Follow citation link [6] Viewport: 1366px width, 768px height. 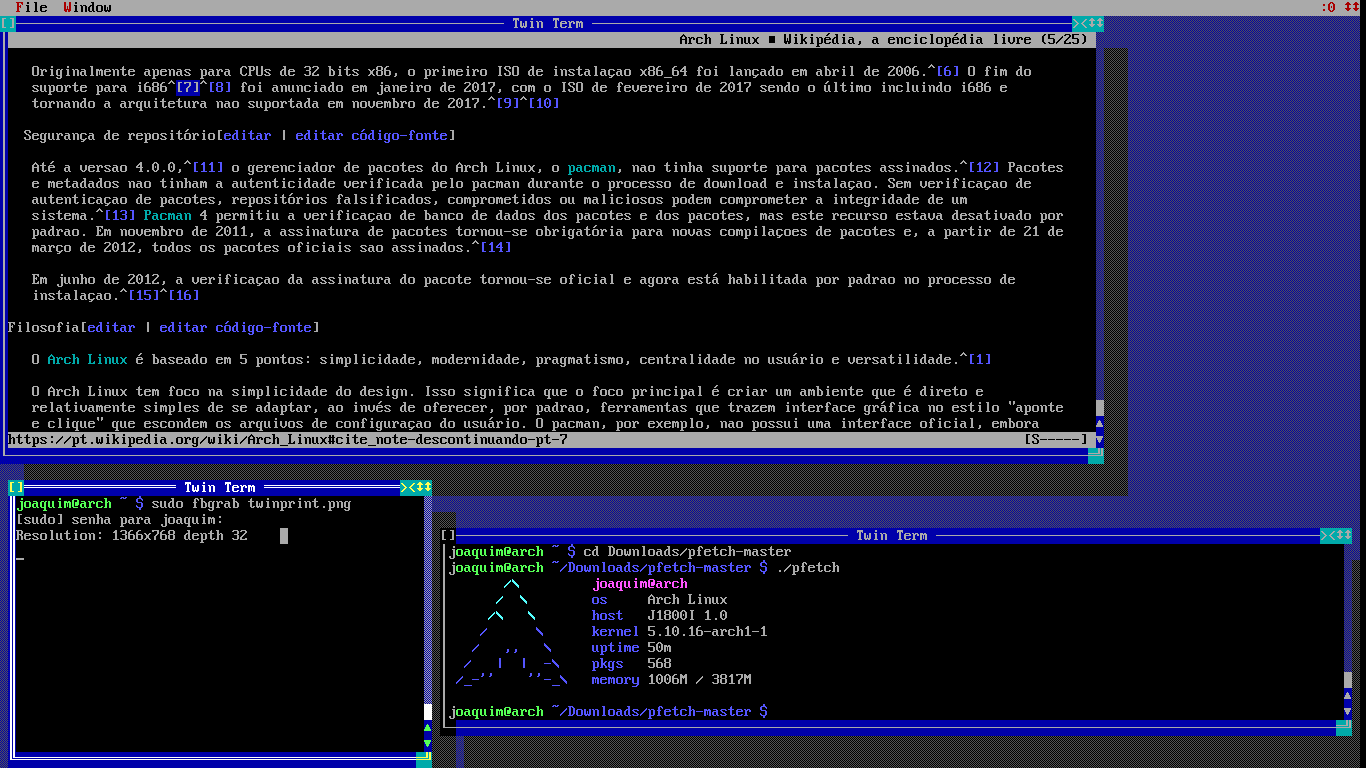(948, 71)
